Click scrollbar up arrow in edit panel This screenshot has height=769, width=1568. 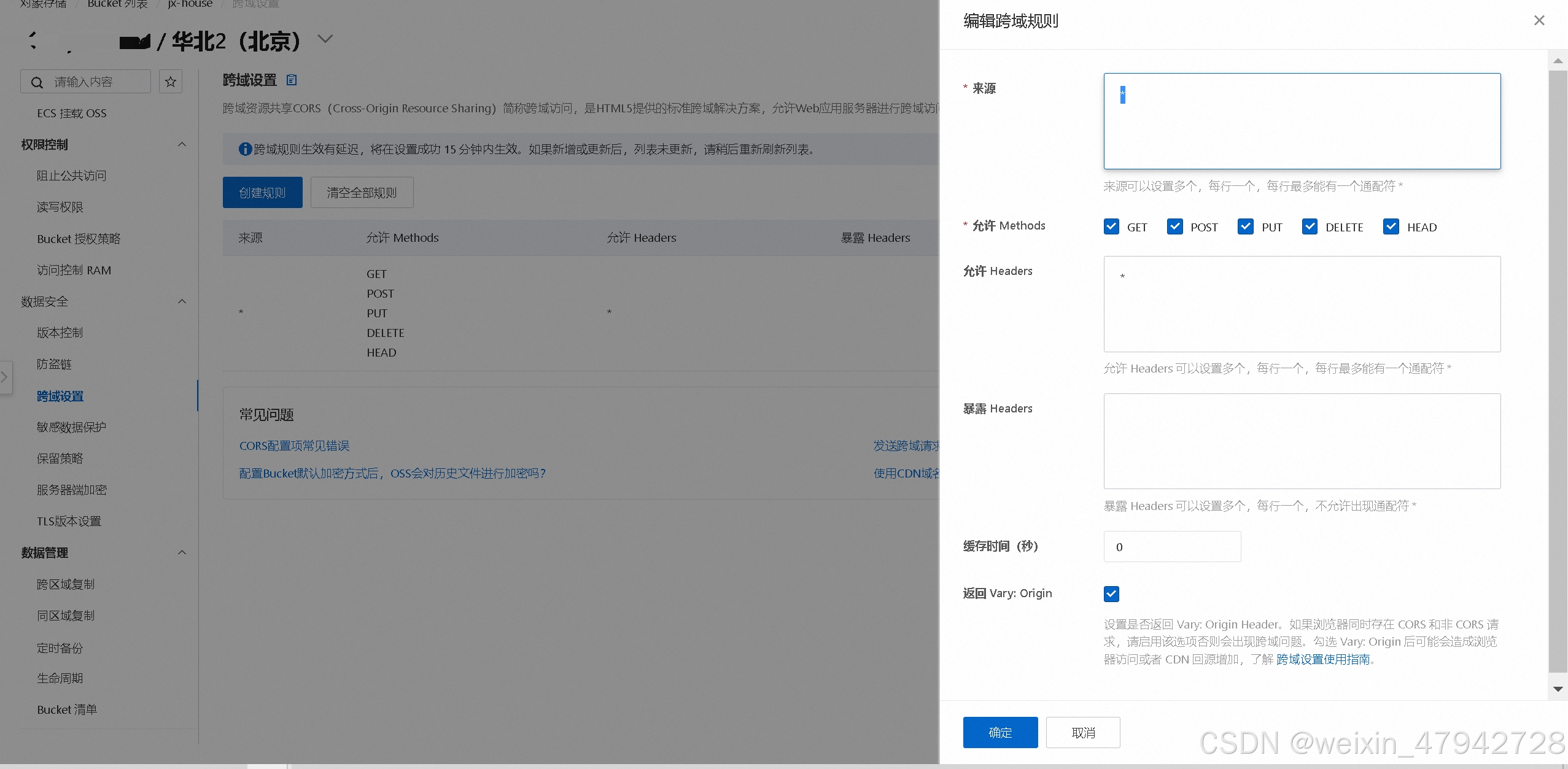[1558, 61]
